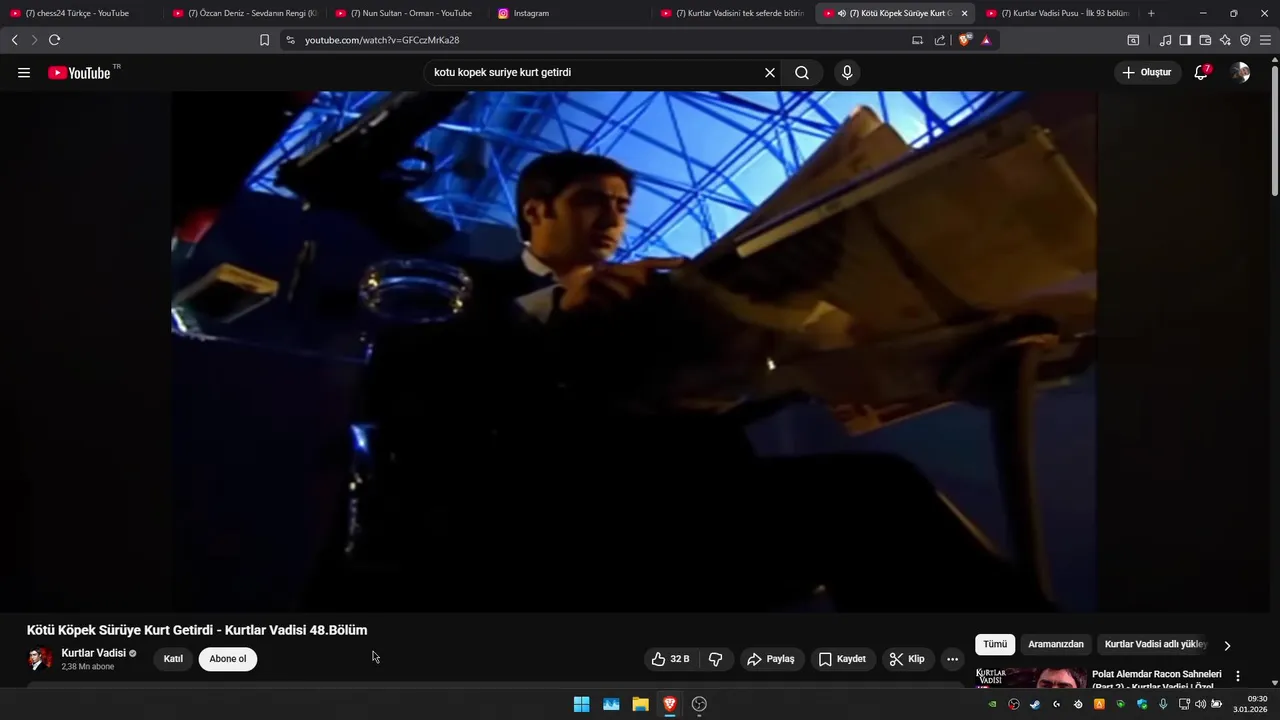This screenshot has width=1280, height=720.
Task: Expand filter chips with right chevron
Action: [1227, 645]
